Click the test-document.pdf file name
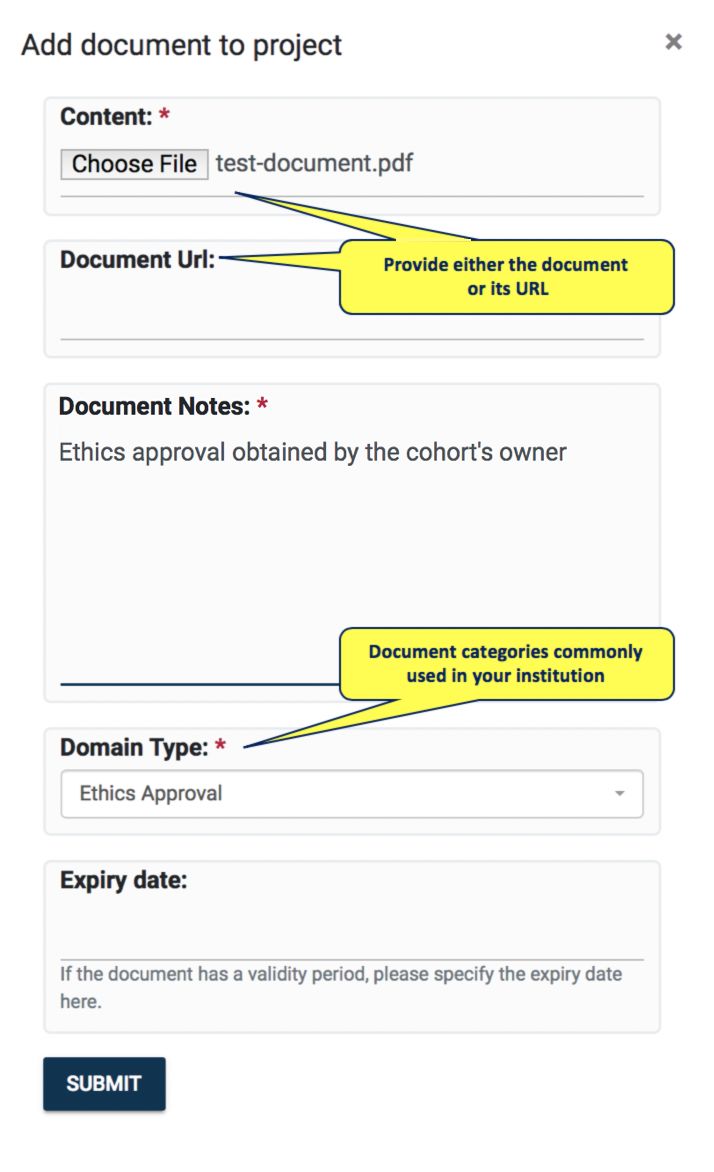The height and width of the screenshot is (1172, 714). point(314,163)
